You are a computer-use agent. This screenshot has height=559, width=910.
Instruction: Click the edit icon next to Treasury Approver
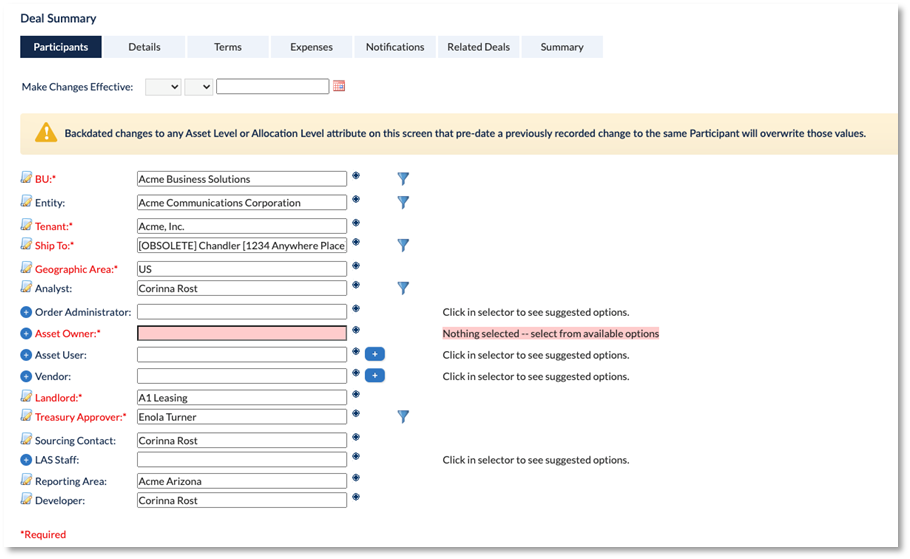click(x=26, y=416)
